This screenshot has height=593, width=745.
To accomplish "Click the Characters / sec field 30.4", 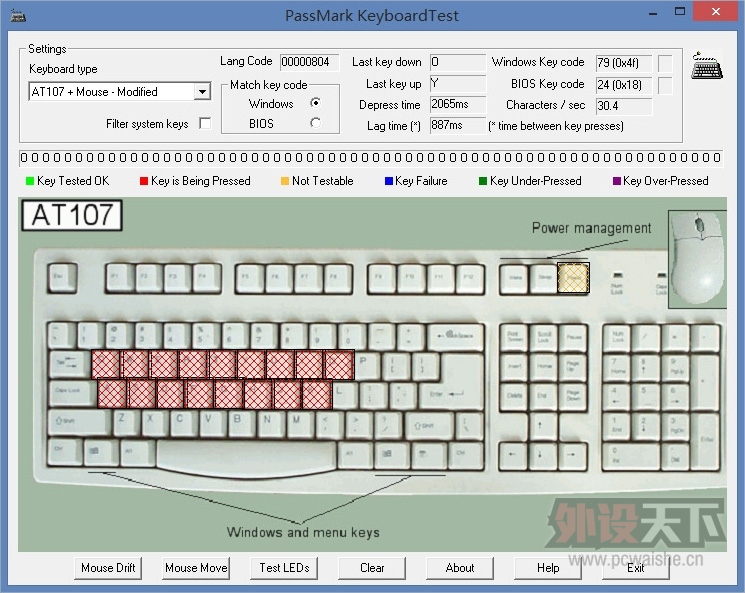I will point(624,106).
